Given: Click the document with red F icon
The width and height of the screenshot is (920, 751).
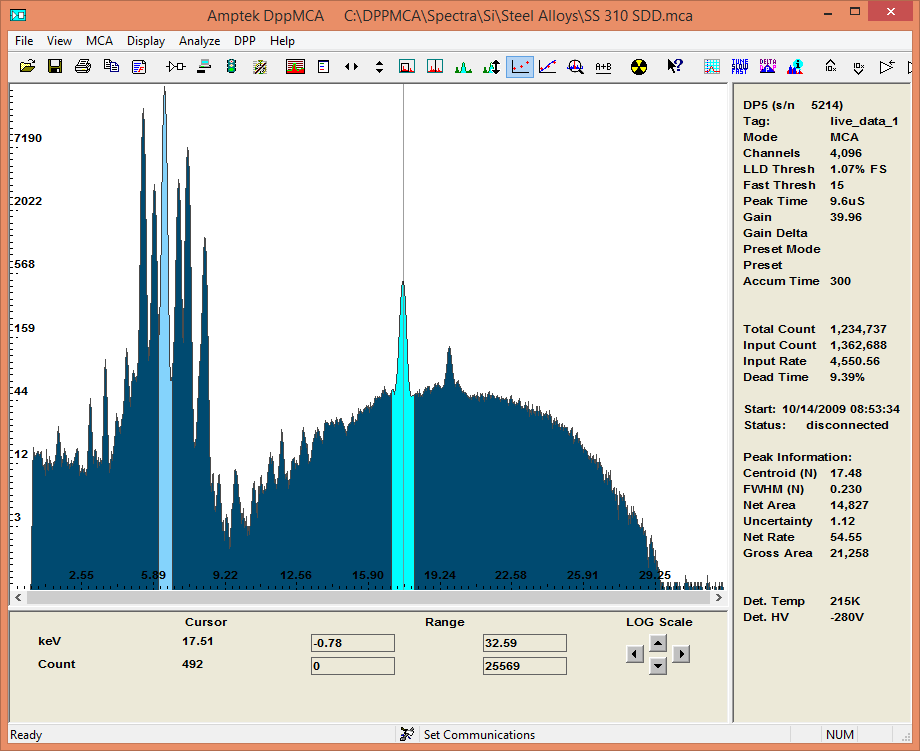Looking at the screenshot, I should pos(139,66).
